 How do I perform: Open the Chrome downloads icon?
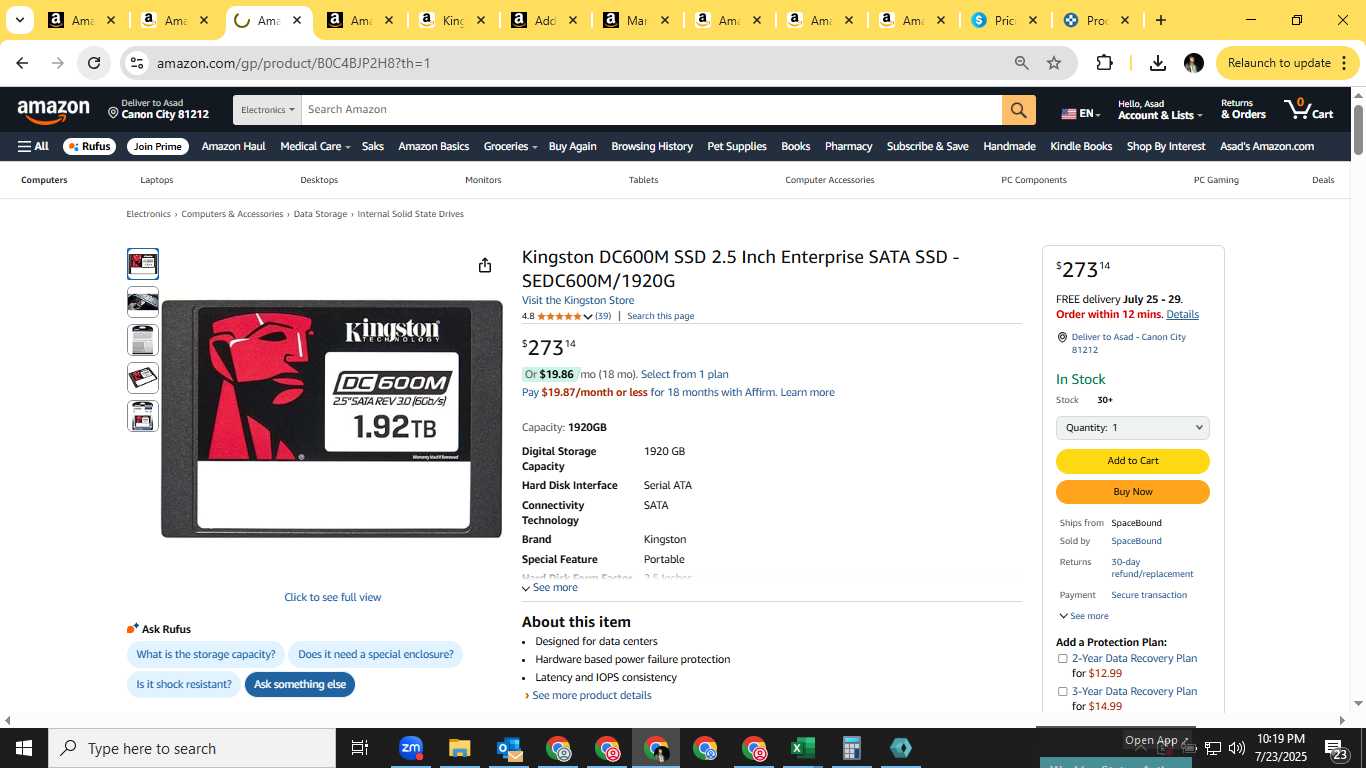1157,63
